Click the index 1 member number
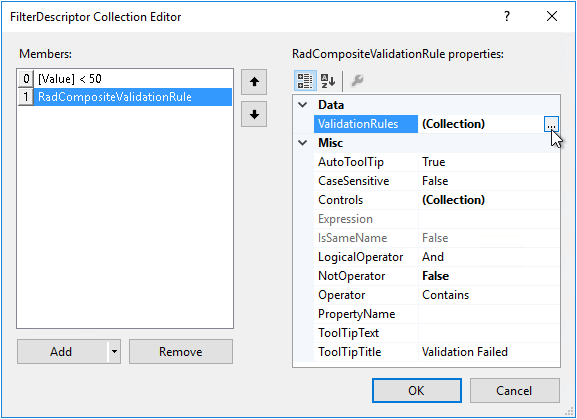577x419 pixels. pyautogui.click(x=26, y=97)
